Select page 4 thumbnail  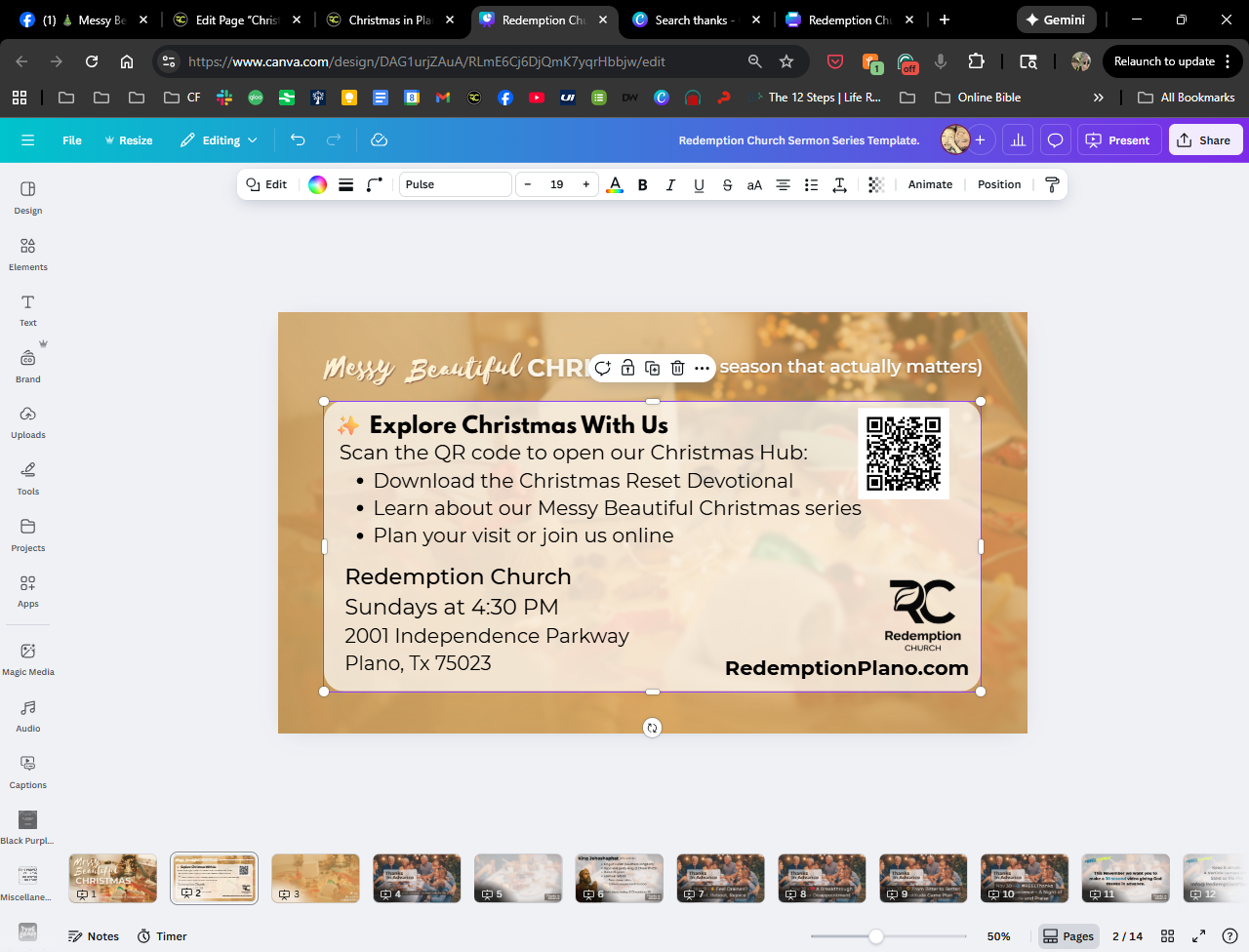coord(417,878)
